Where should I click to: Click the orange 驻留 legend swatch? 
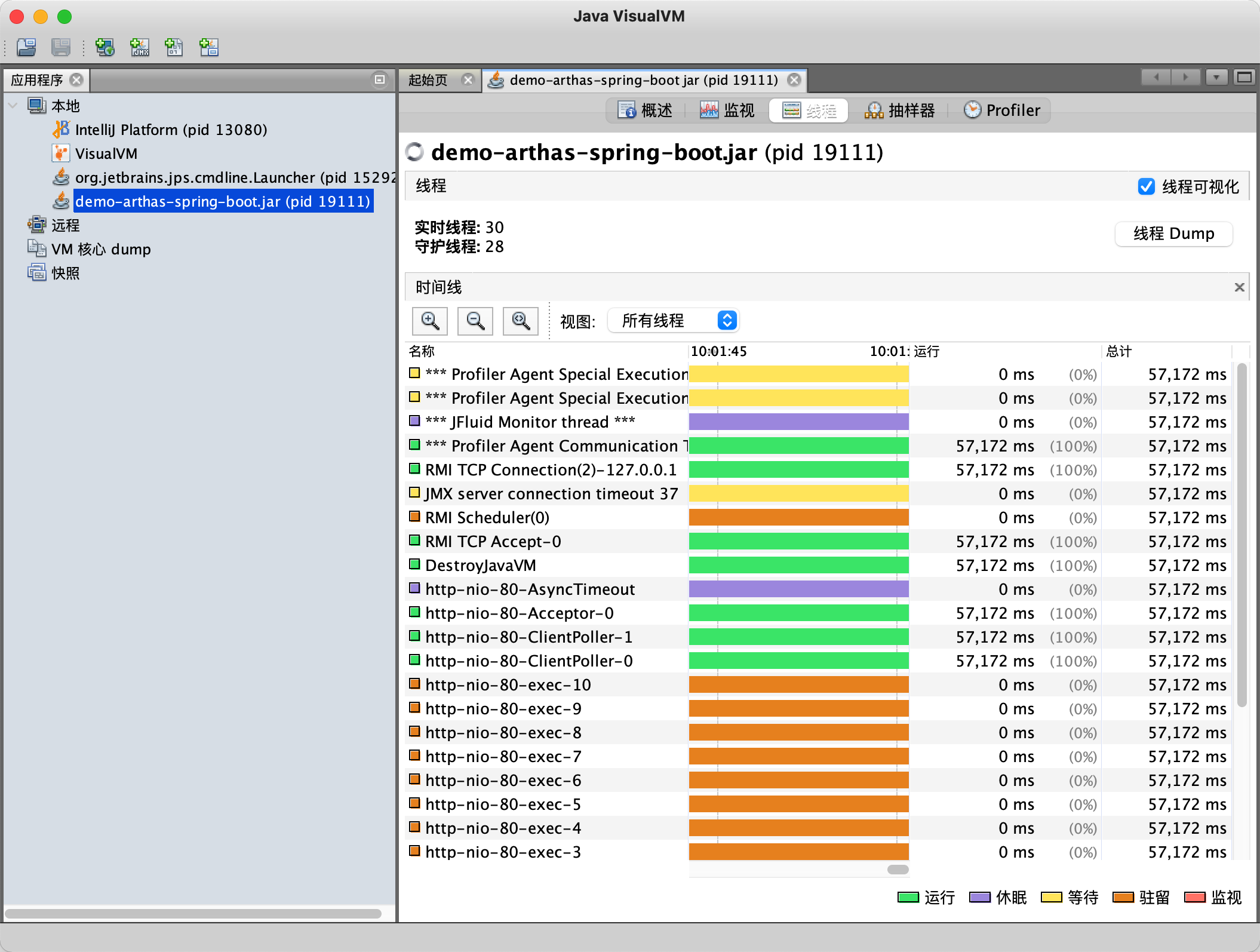point(1123,898)
